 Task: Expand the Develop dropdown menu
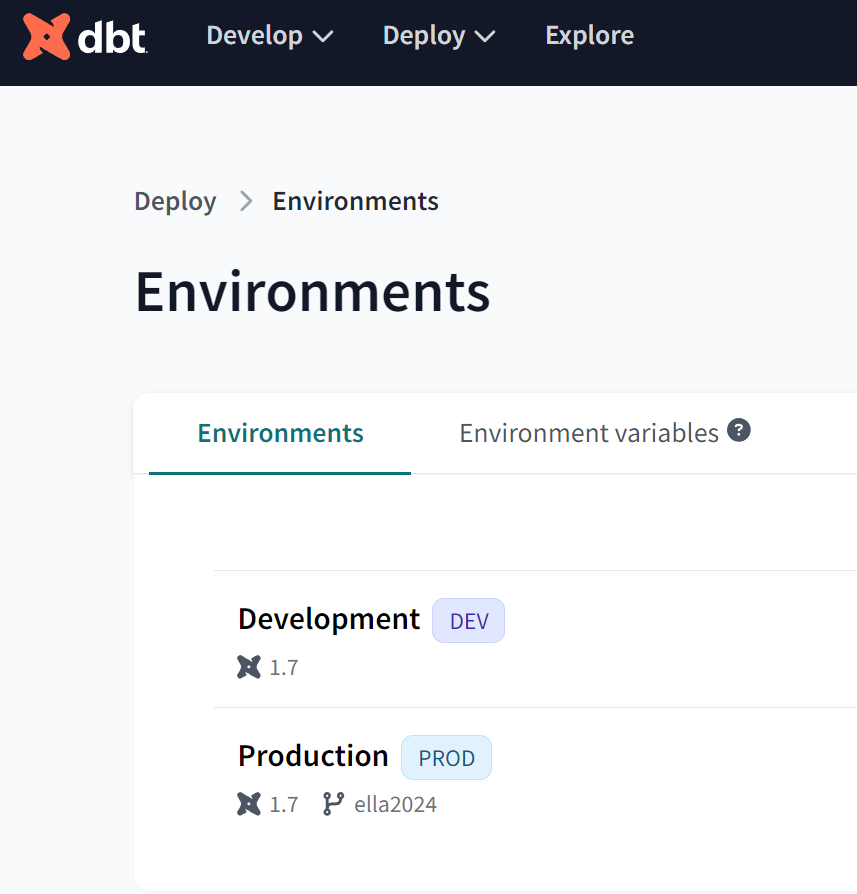(x=270, y=36)
